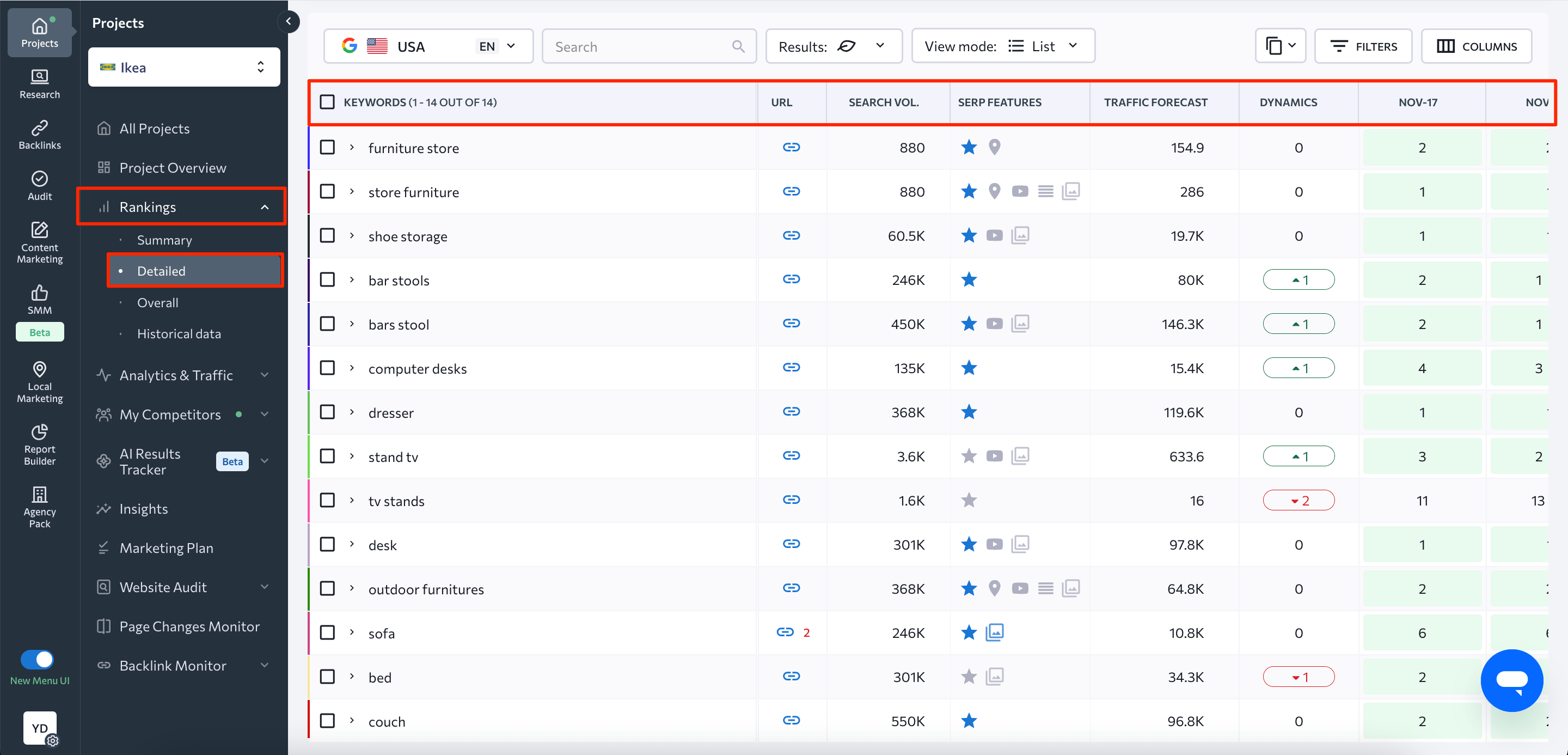
Task: Open the Ikea project selector dropdown
Action: coord(184,67)
